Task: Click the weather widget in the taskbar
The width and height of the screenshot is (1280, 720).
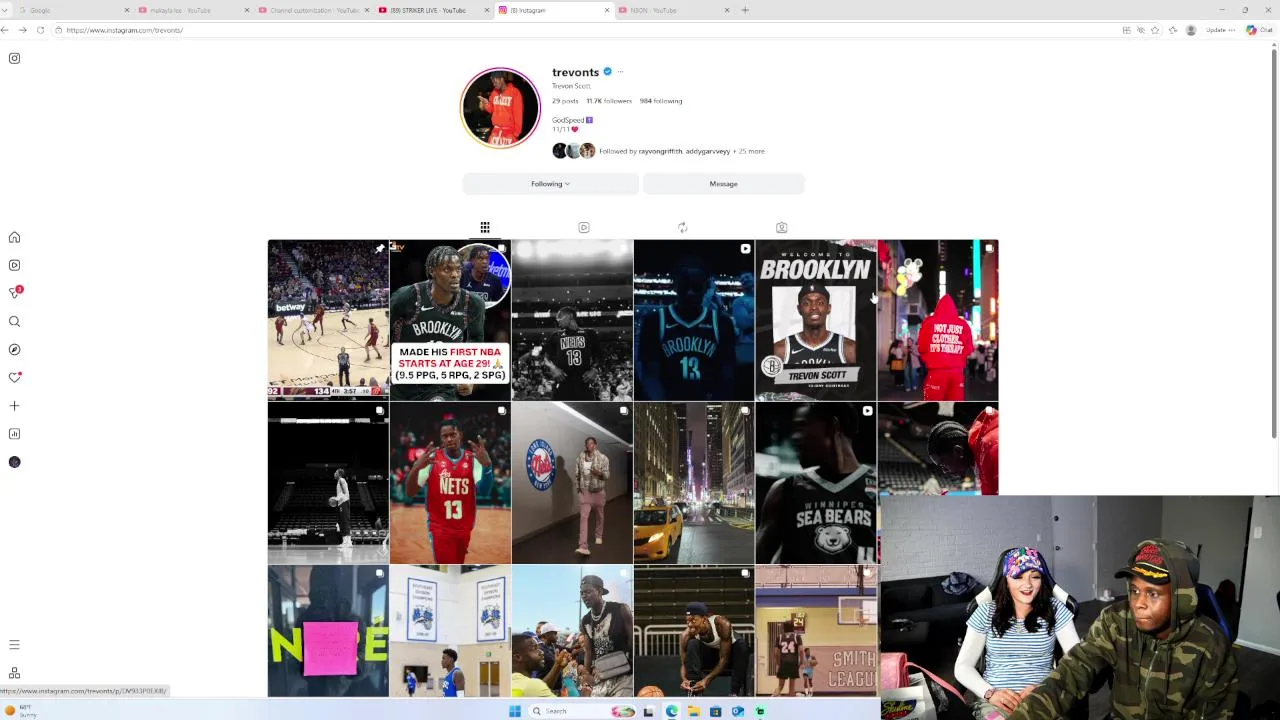Action: pyautogui.click(x=20, y=711)
